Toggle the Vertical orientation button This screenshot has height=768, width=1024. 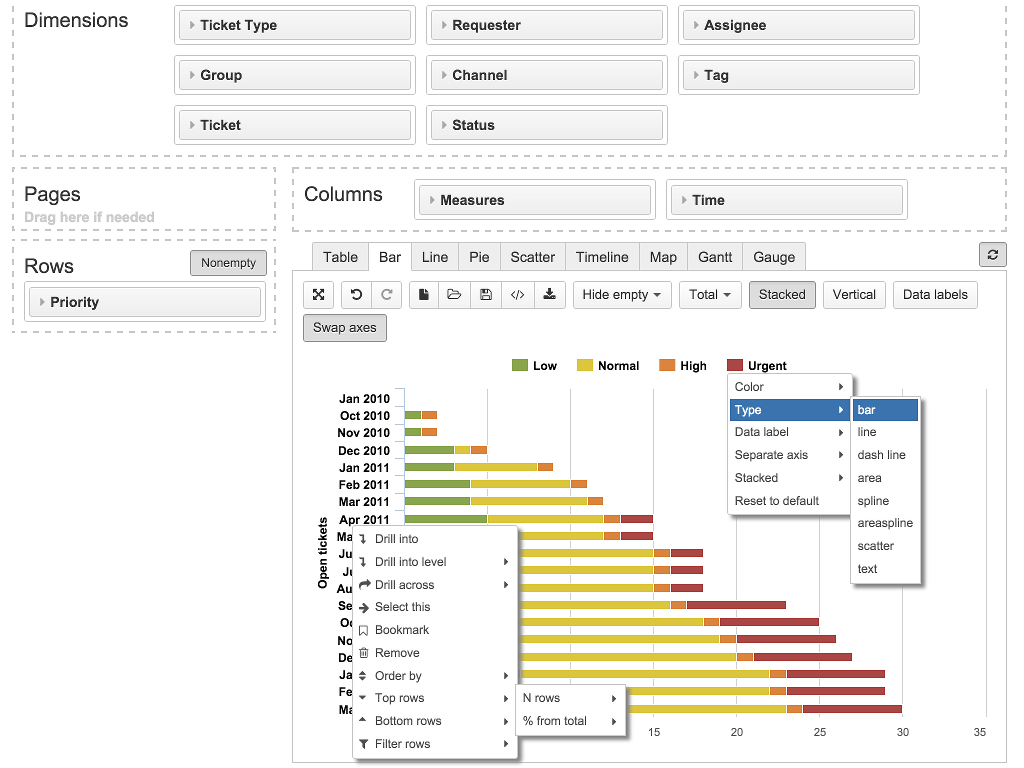tap(854, 295)
